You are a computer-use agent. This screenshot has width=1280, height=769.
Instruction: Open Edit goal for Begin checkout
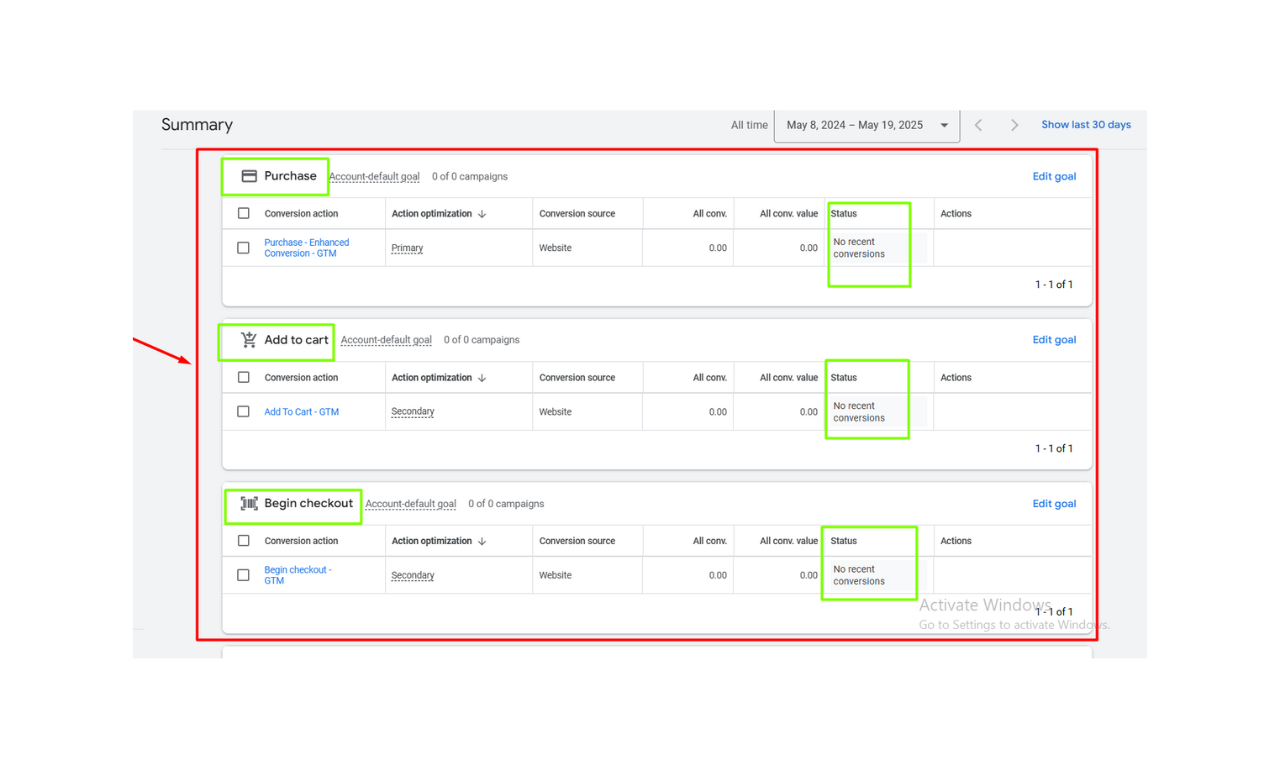point(1054,503)
